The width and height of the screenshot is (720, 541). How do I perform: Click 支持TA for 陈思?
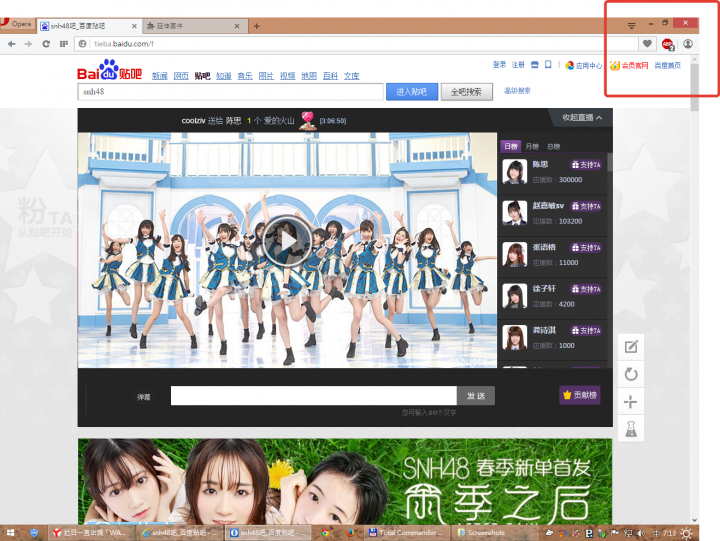pyautogui.click(x=585, y=165)
